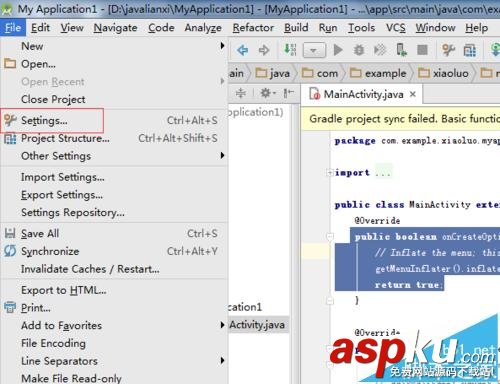The image size is (500, 384).
Task: Open Project Structure... dialog
Action: coord(114,138)
